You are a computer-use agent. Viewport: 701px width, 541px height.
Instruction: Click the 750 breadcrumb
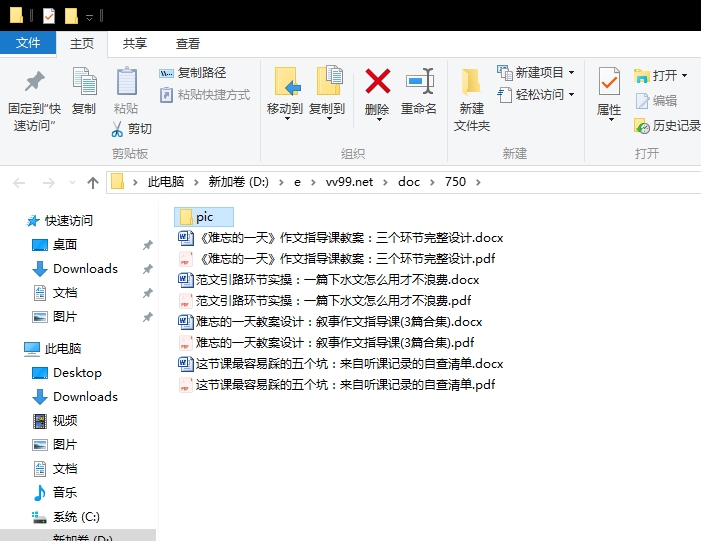tap(455, 182)
